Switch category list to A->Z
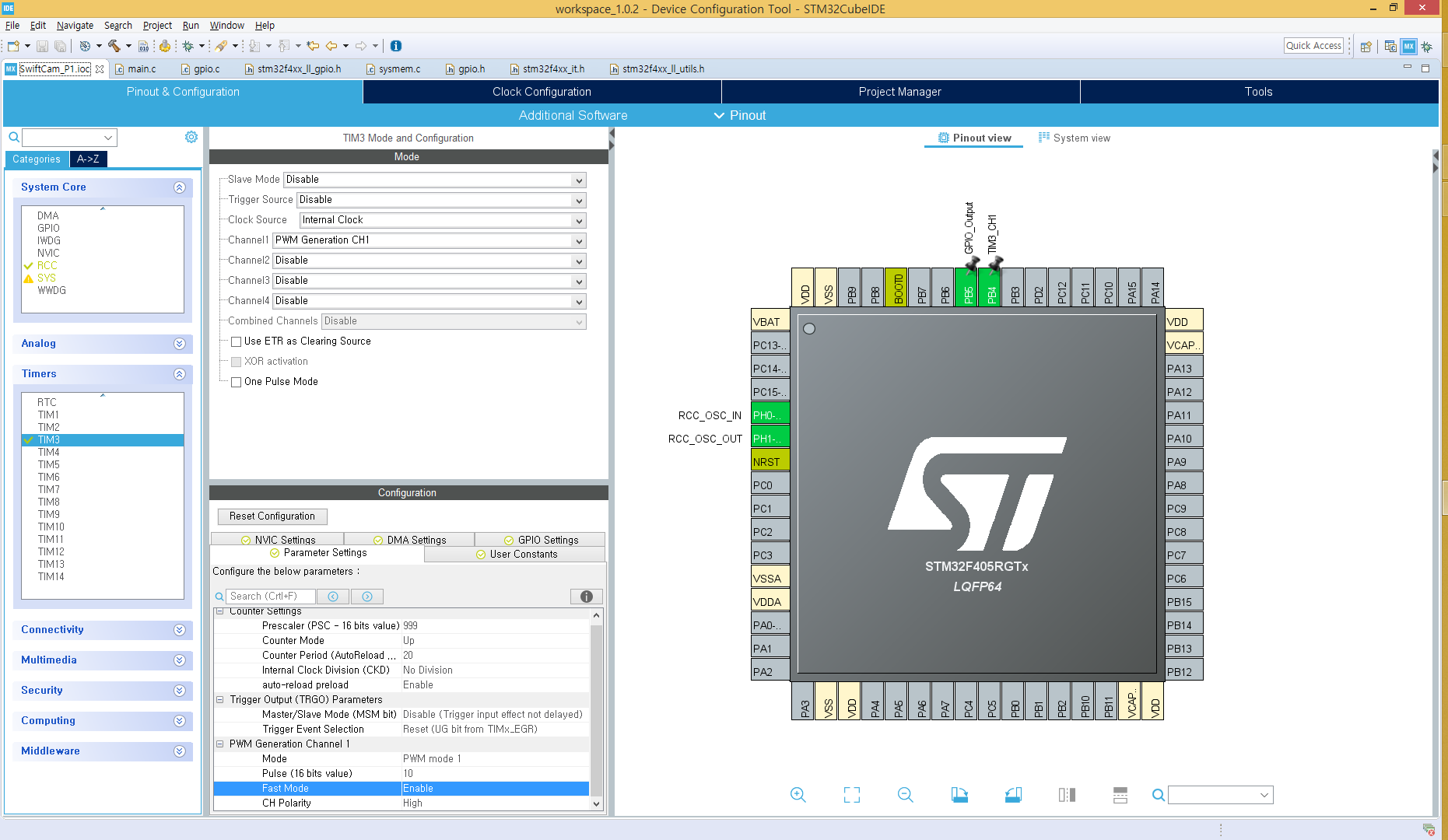 (x=88, y=159)
